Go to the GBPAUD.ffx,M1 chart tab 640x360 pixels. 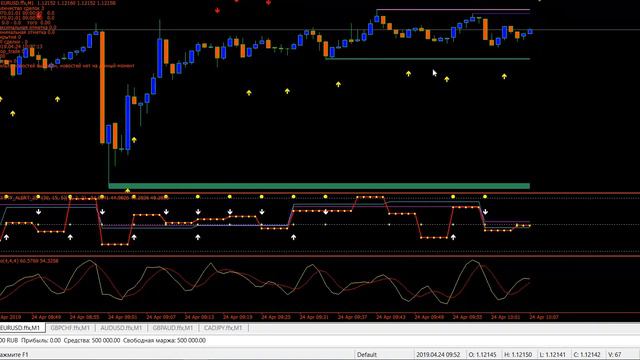click(172, 328)
